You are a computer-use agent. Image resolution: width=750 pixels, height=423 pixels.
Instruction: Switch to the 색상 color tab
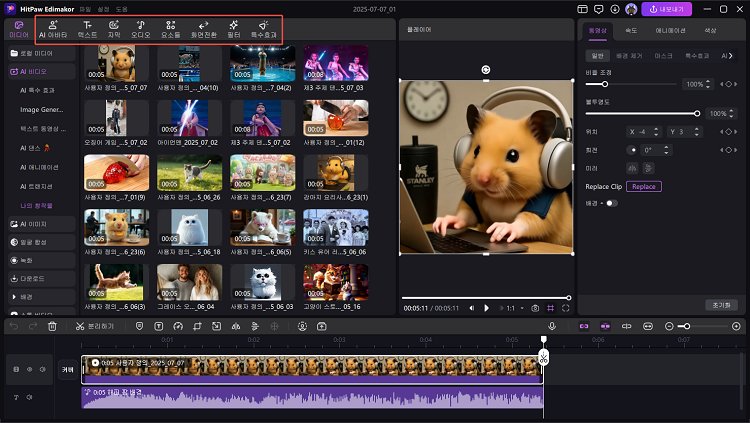coord(710,31)
